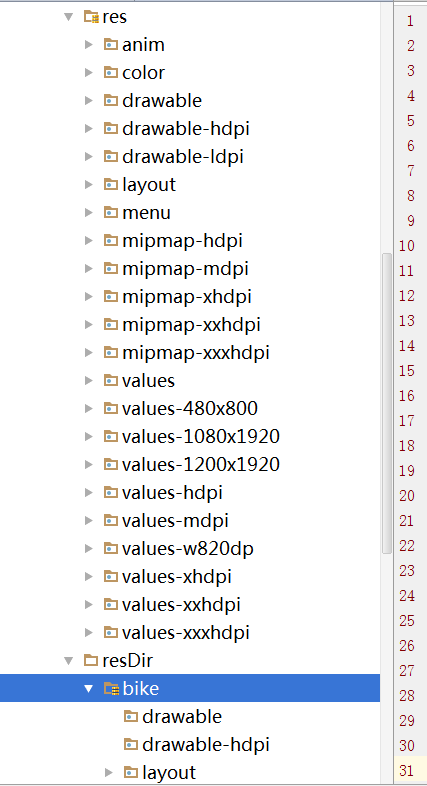Expand the menu folder arrow
Viewport: 427px width, 786px height.
click(x=89, y=213)
